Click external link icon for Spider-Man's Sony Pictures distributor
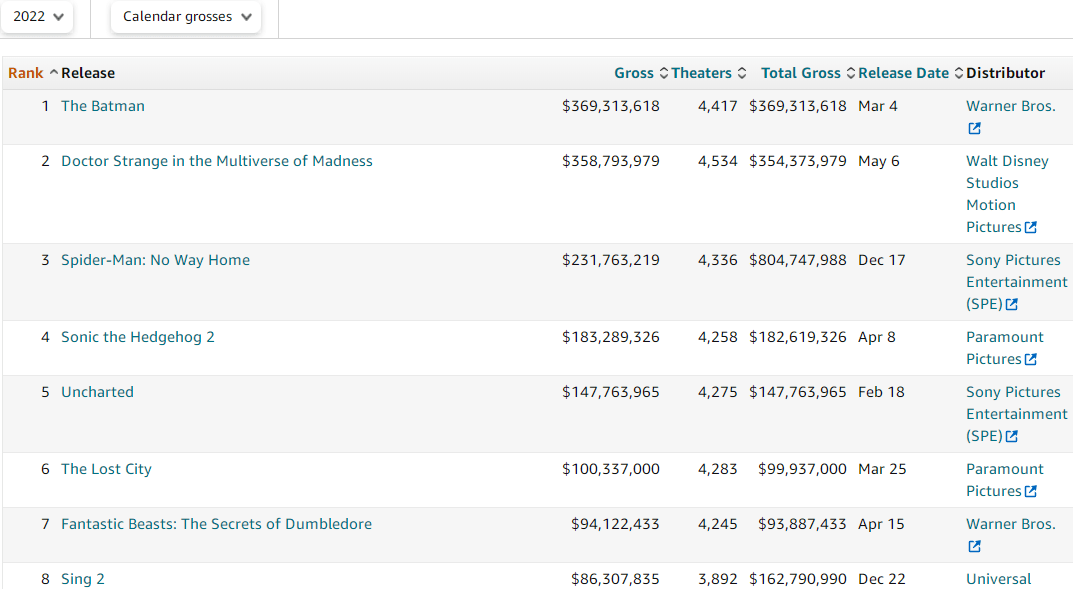 coord(1012,305)
